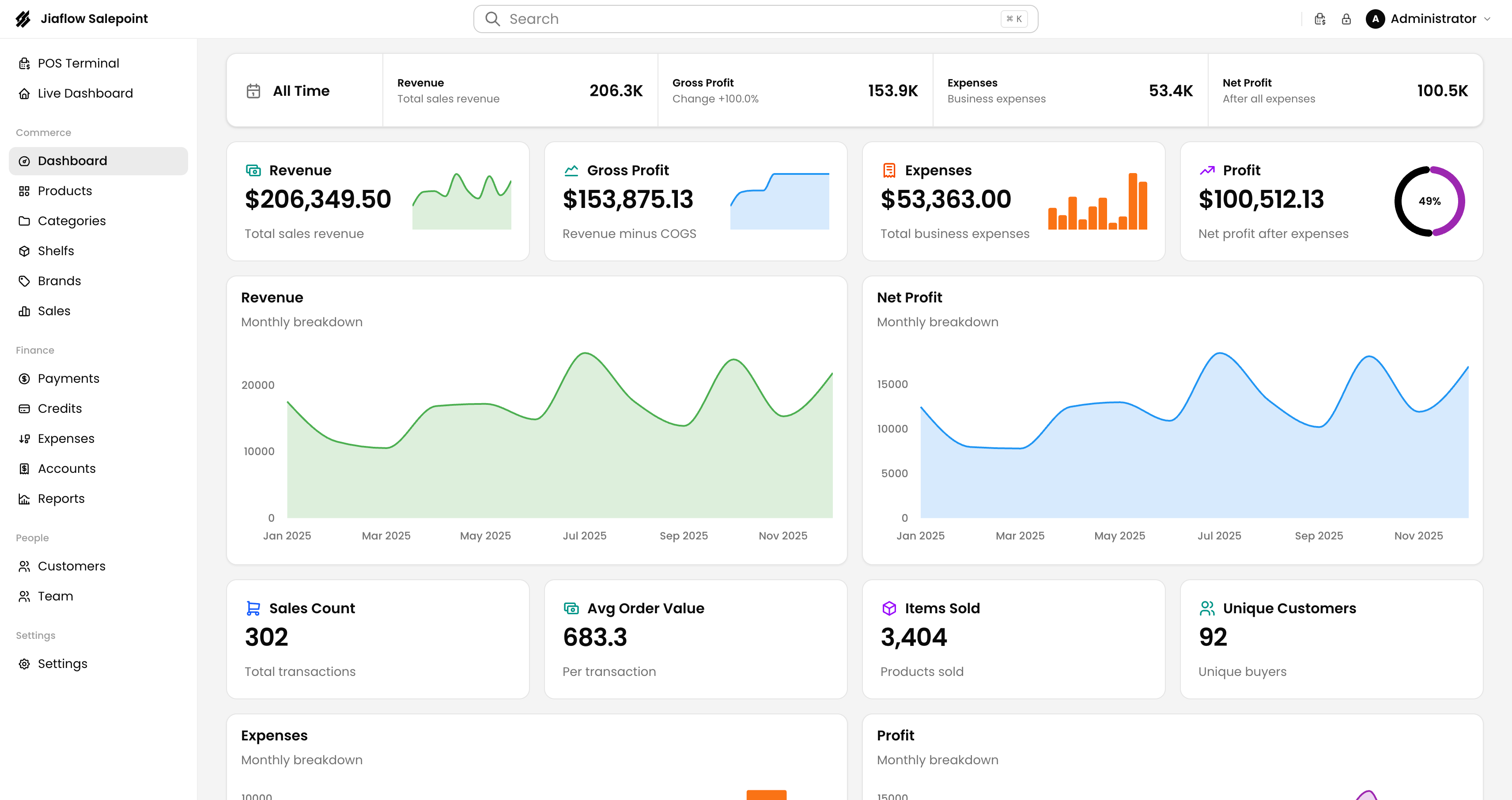Viewport: 1512px width, 800px height.
Task: Click the search magnifier icon
Action: (492, 19)
